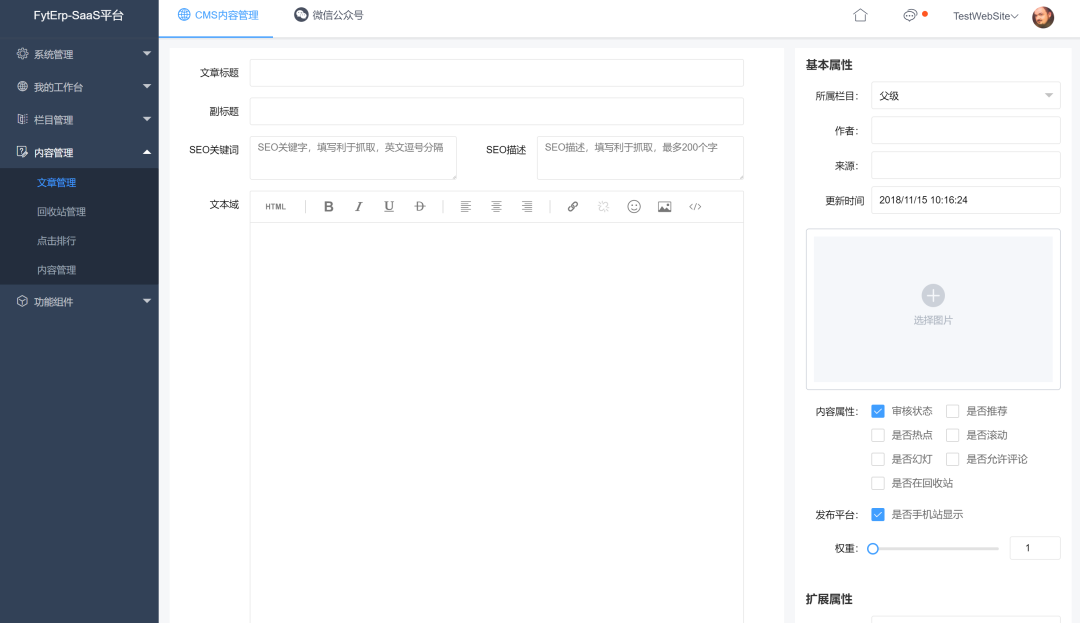Click the Bold formatting icon
This screenshot has width=1080, height=623.
328,207
